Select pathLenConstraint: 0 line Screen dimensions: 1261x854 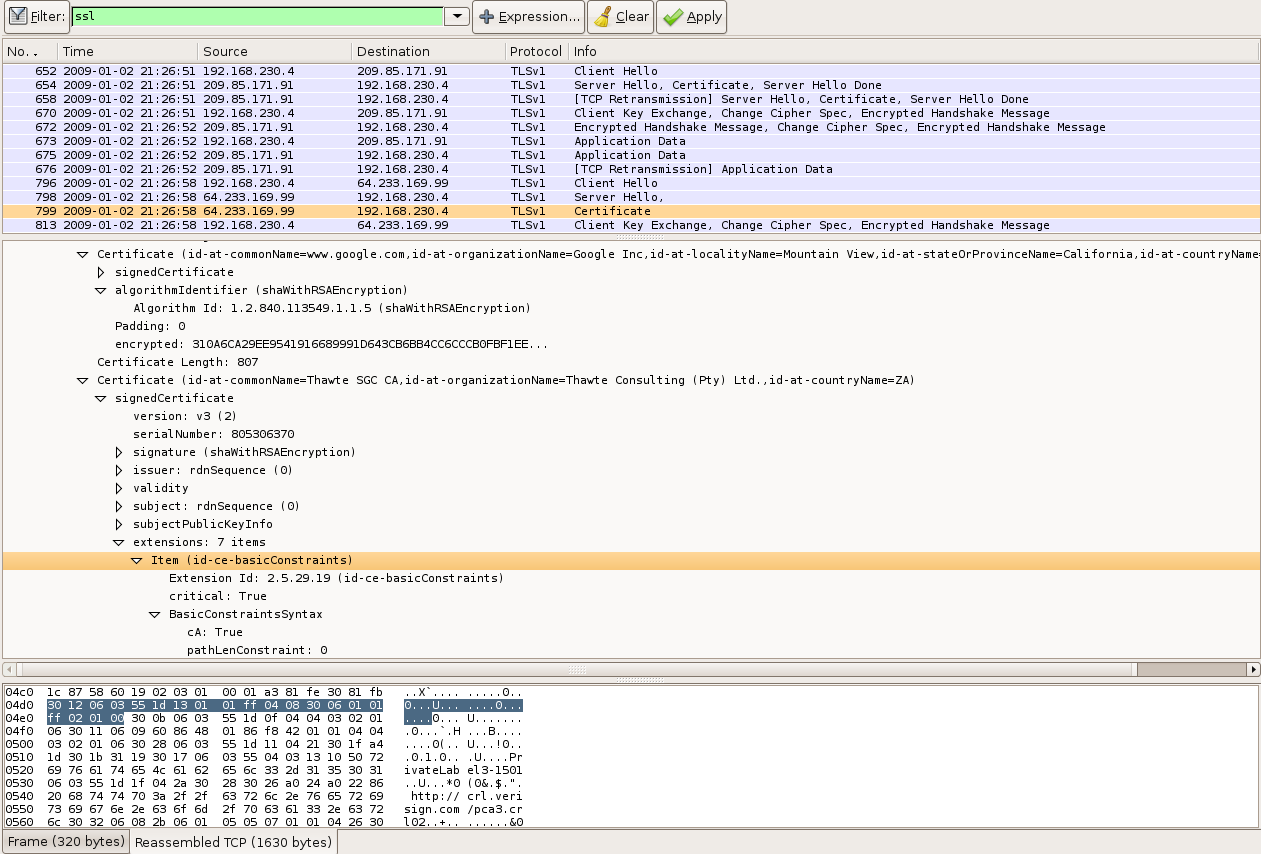click(x=257, y=650)
